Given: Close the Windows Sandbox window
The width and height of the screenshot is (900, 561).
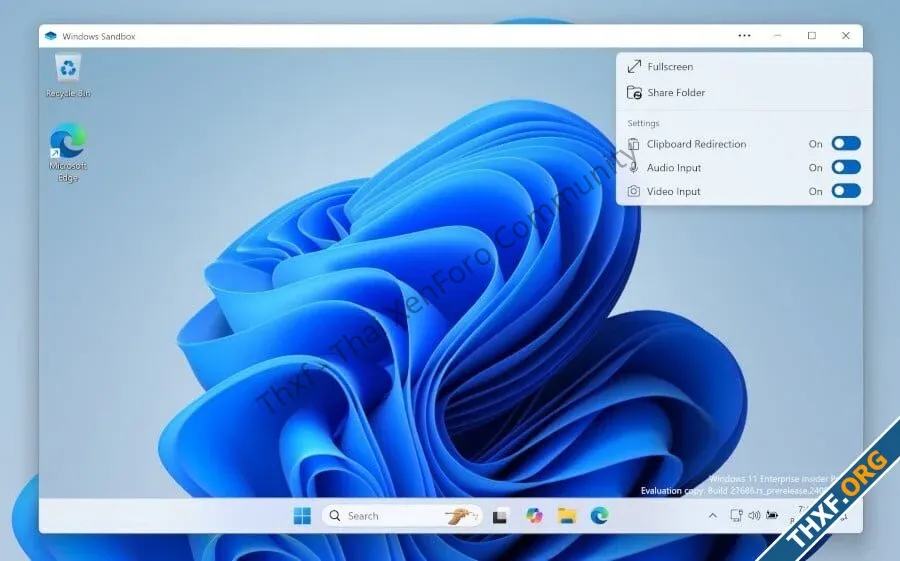Looking at the screenshot, I should 845,36.
